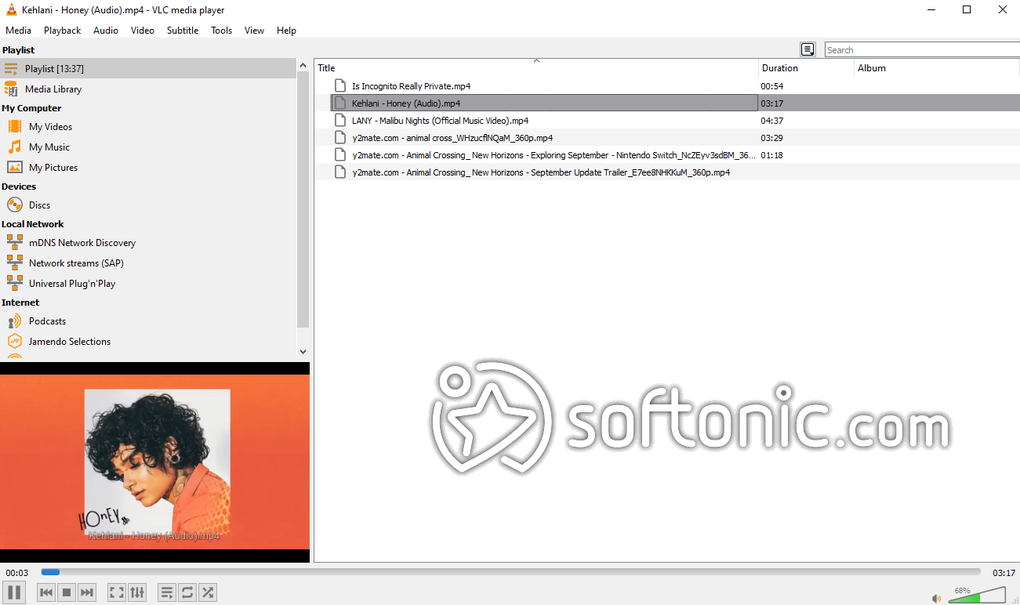Open the Help menu

tap(286, 31)
